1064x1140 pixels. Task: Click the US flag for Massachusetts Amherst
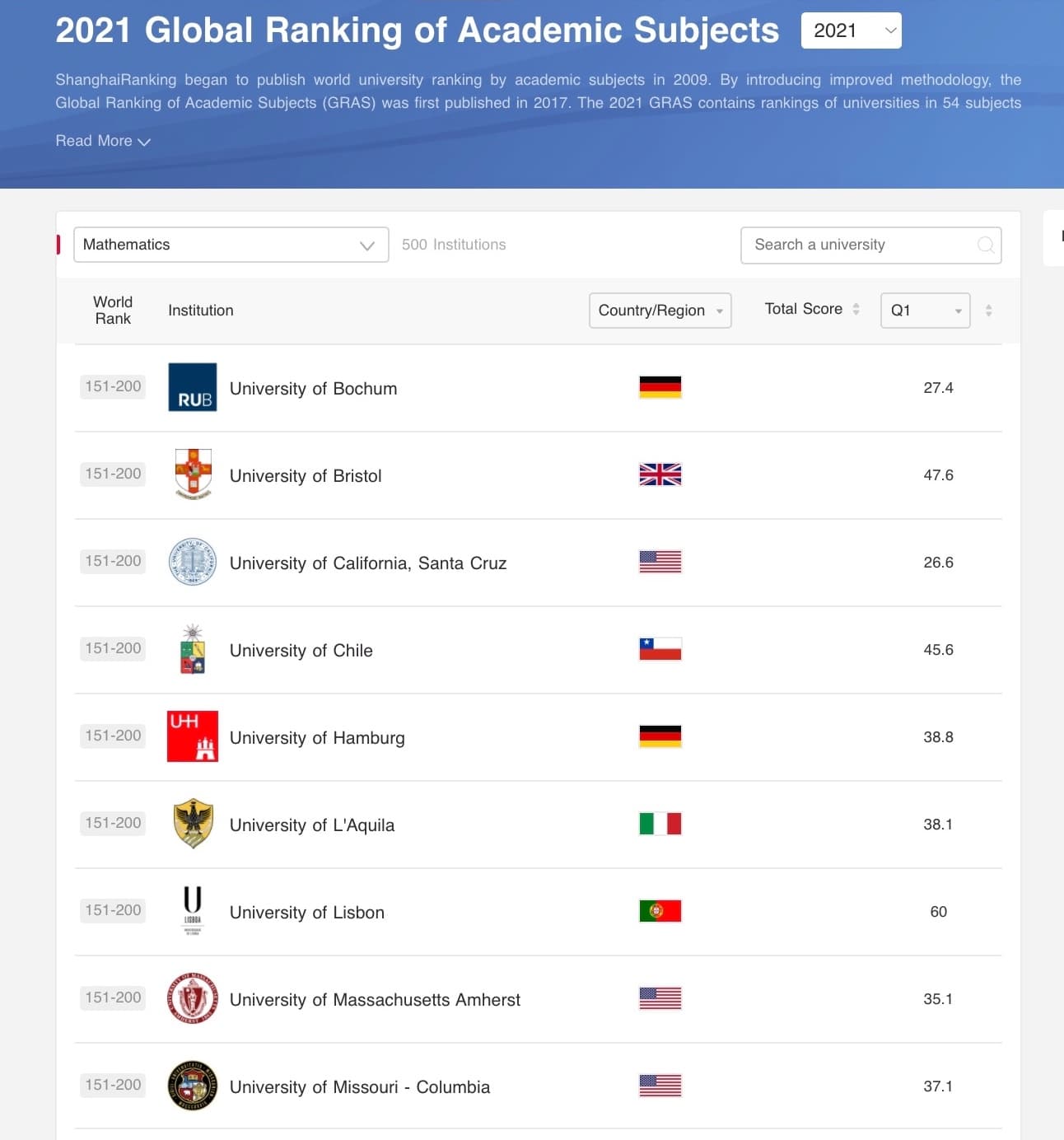pos(660,998)
